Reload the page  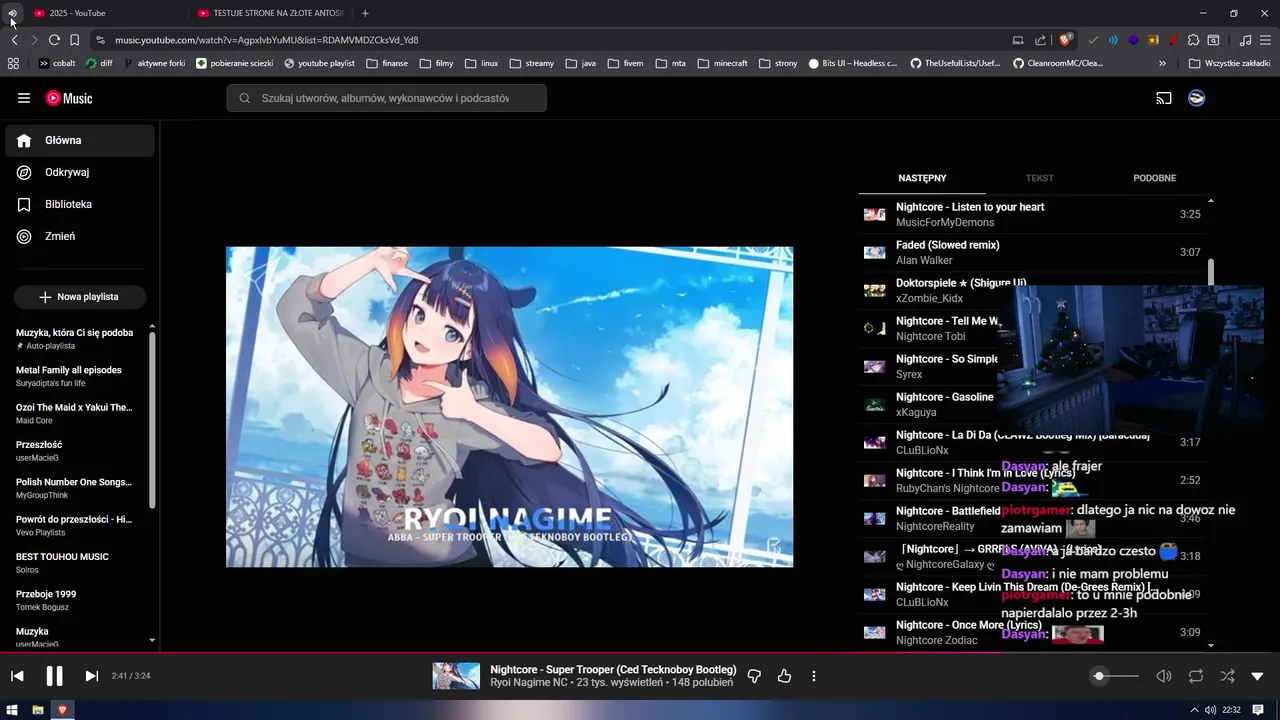click(x=54, y=40)
